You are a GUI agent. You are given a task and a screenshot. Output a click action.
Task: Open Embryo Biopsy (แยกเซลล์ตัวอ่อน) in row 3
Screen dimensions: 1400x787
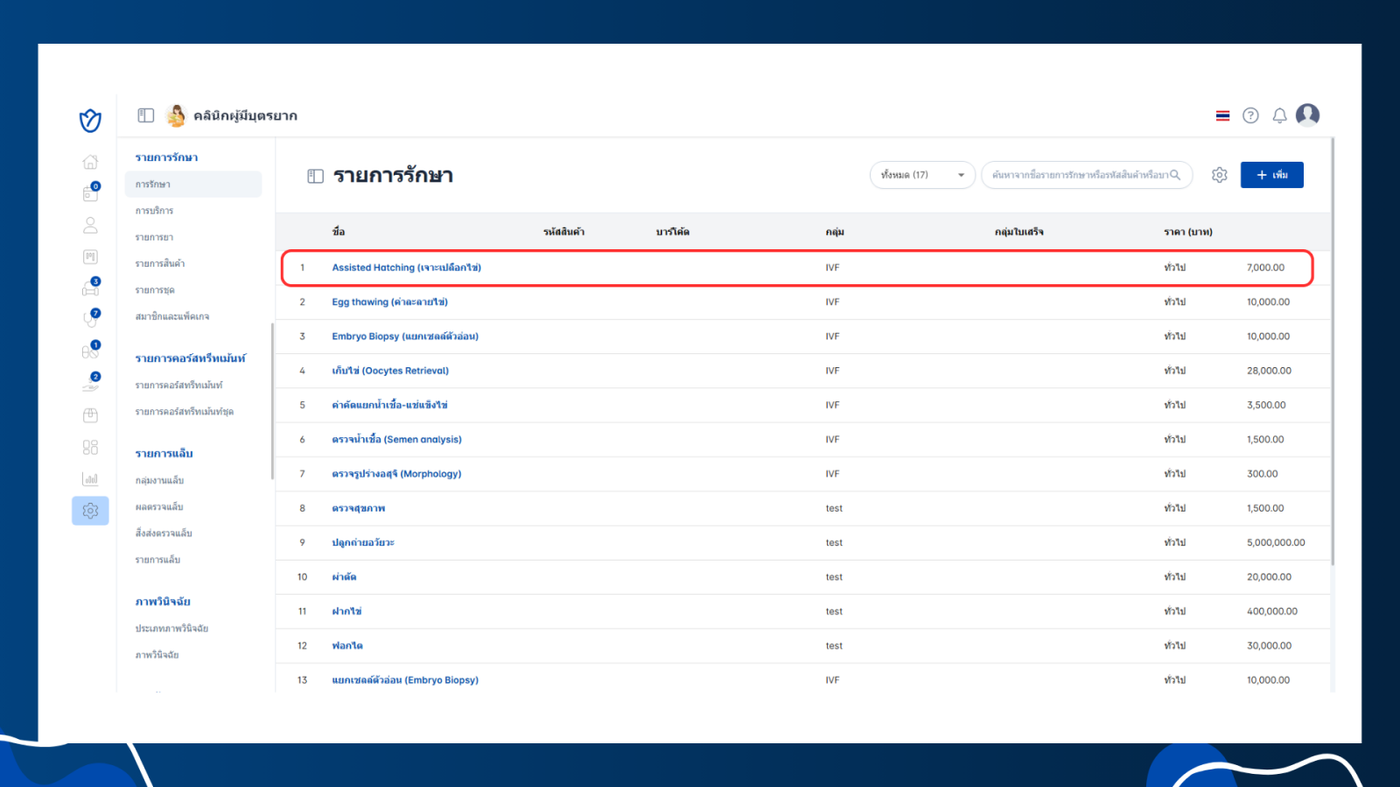pos(405,336)
